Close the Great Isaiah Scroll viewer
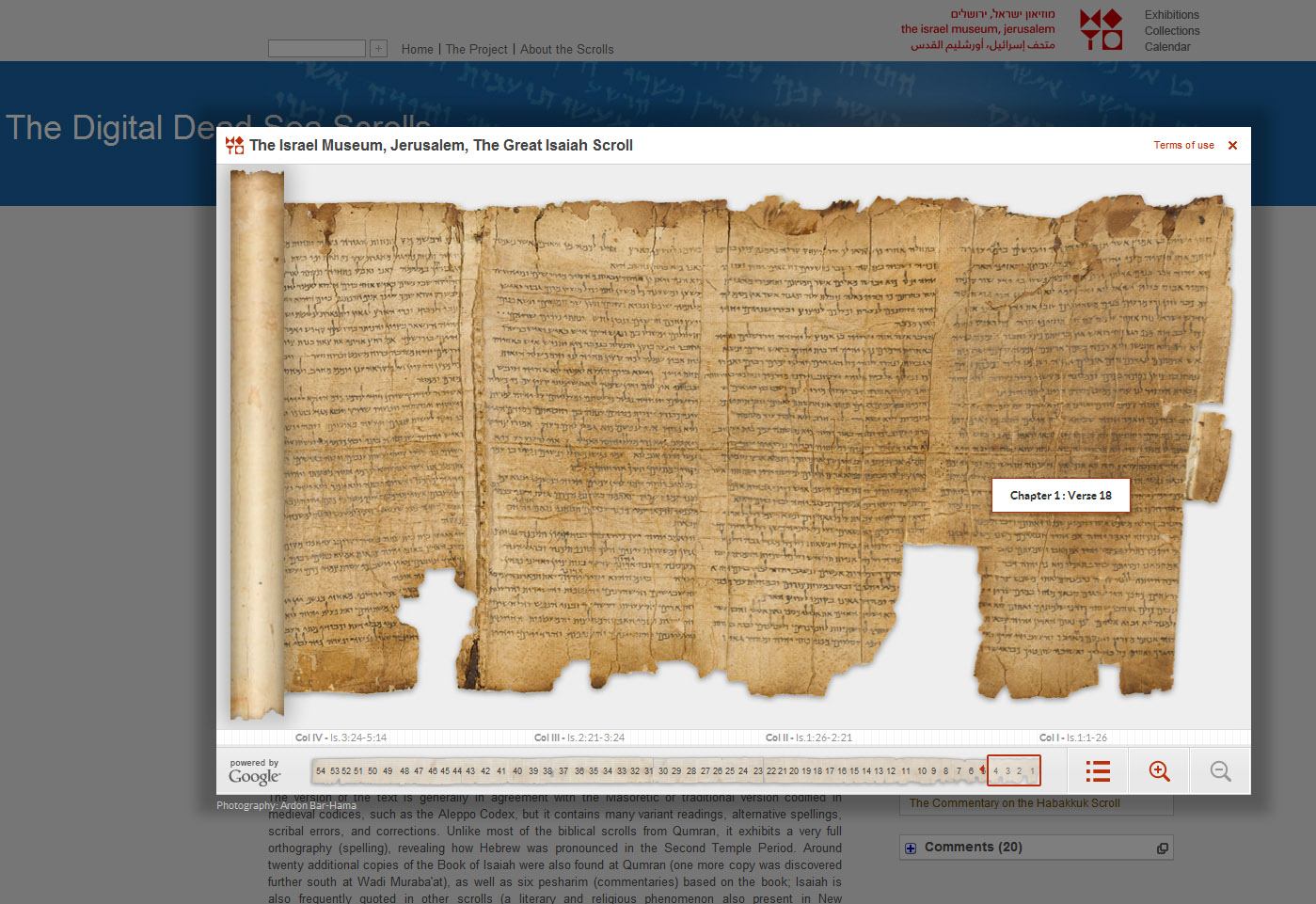This screenshot has width=1316, height=904. tap(1232, 145)
